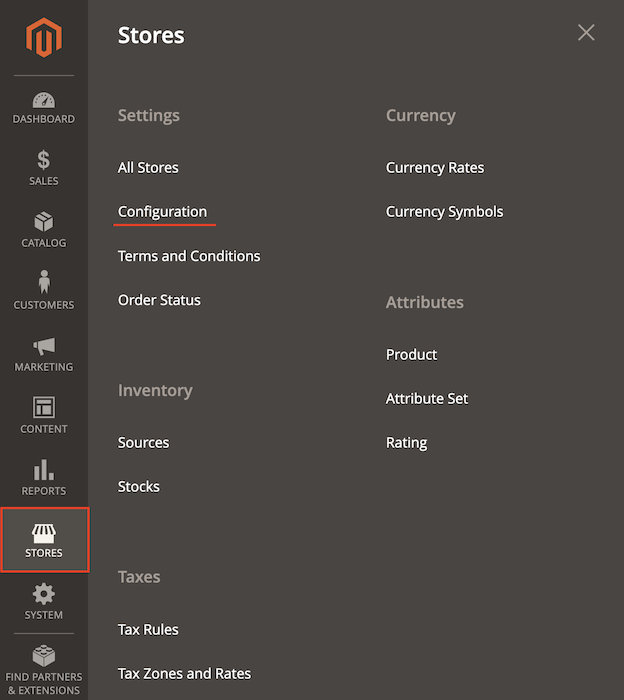Open the Marketing megaphone icon
This screenshot has height=700, width=624.
click(44, 346)
